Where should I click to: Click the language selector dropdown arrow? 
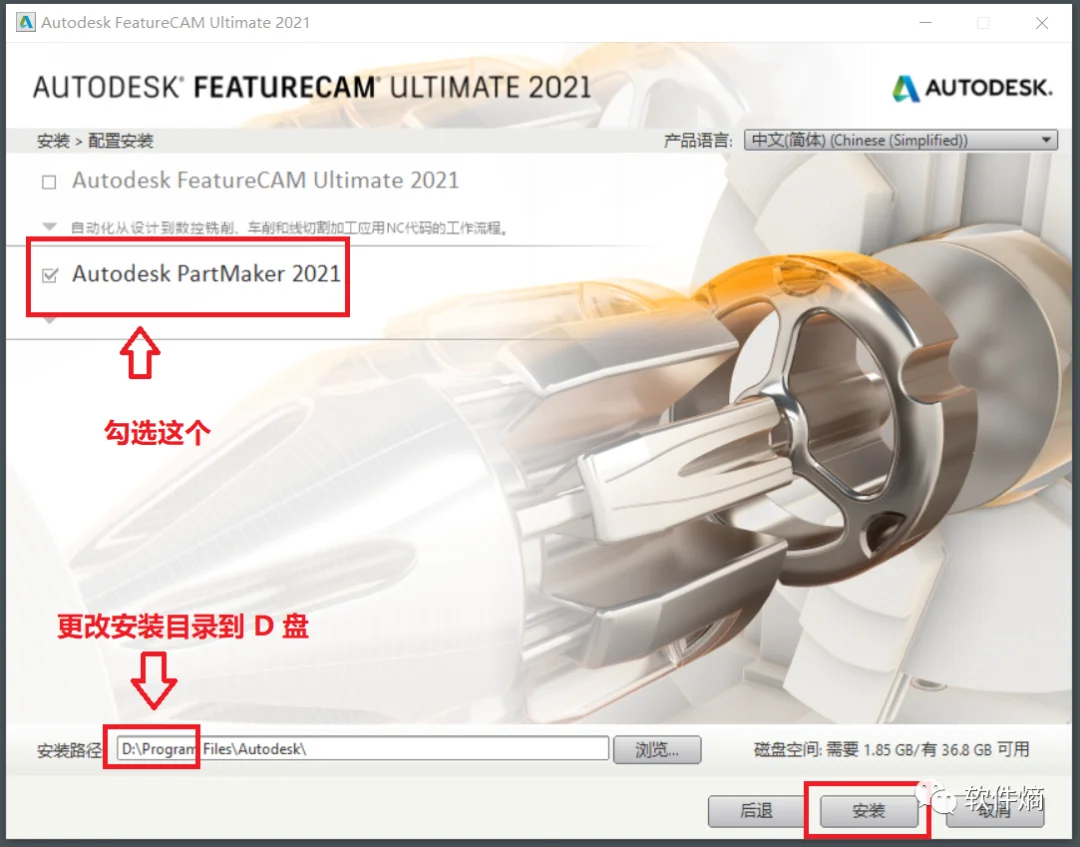click(x=1044, y=140)
